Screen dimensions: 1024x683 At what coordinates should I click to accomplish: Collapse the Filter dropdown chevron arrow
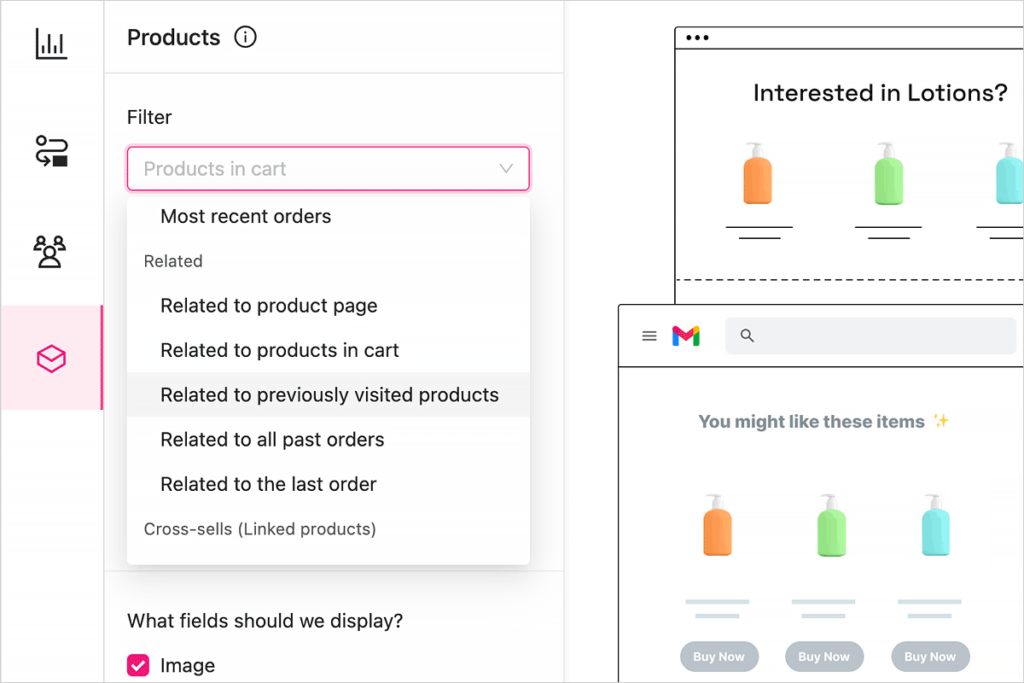click(x=505, y=168)
